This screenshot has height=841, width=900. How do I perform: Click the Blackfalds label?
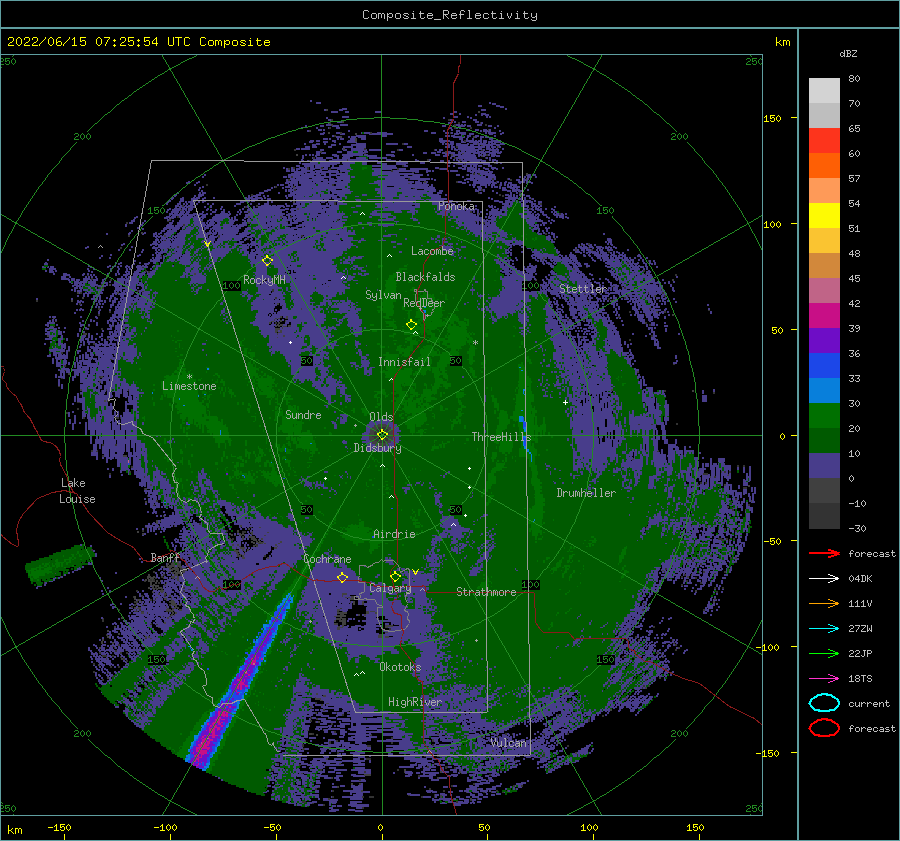425,277
